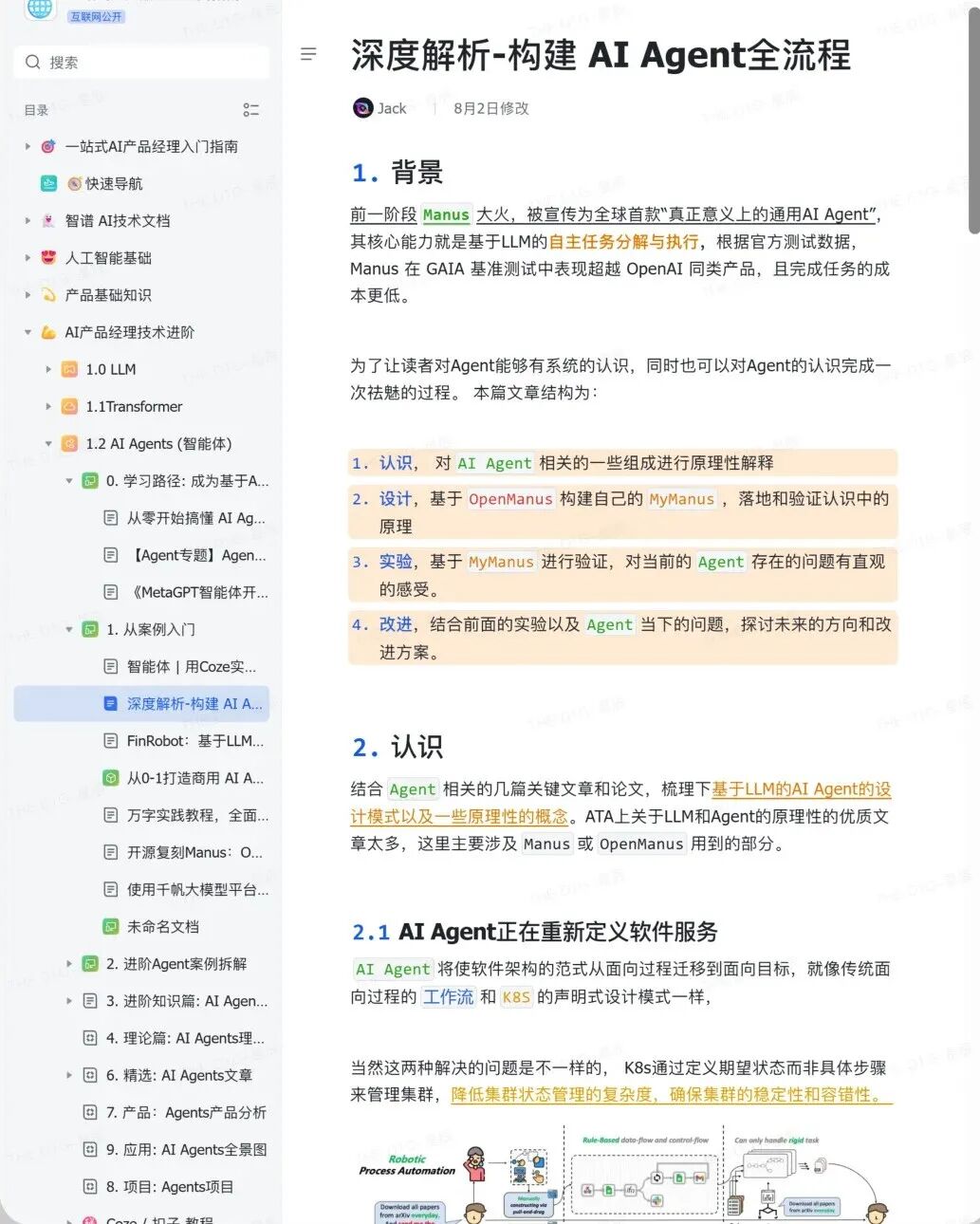Image resolution: width=980 pixels, height=1224 pixels.
Task: Click the 自主任务分解与执行 link
Action: click(623, 241)
